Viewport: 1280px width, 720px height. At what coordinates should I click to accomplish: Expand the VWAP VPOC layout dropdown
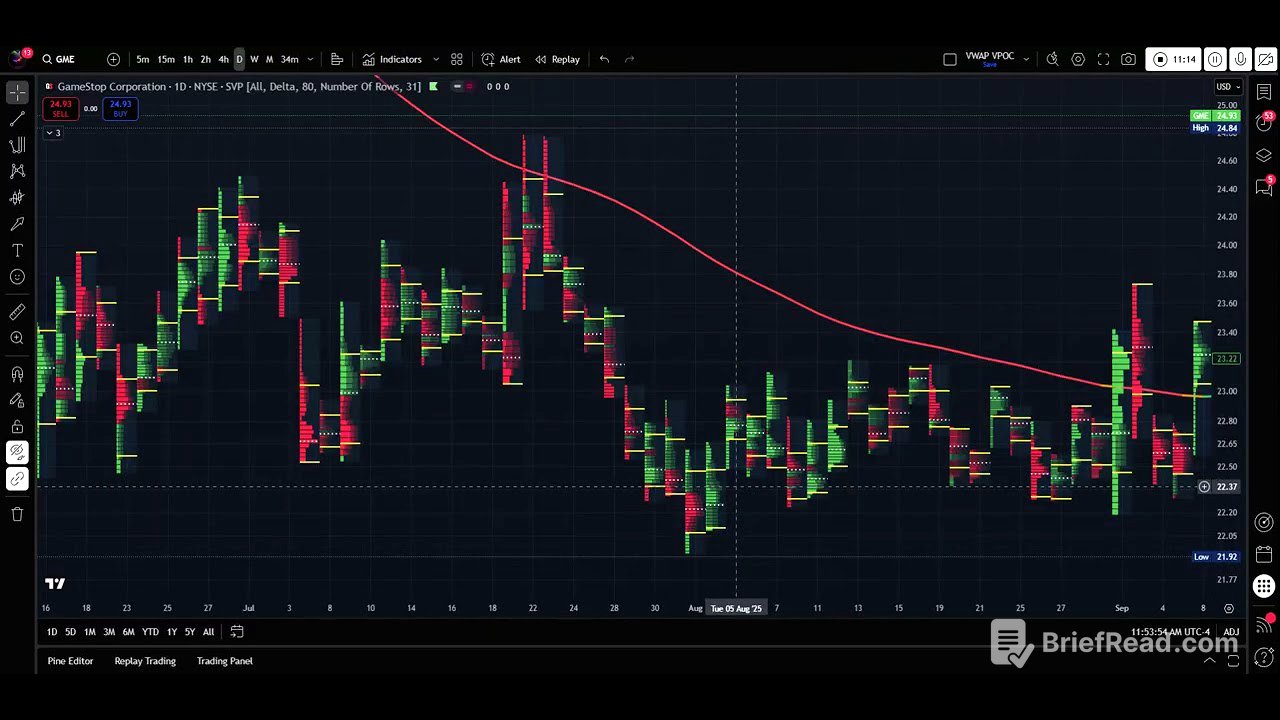click(x=1026, y=59)
